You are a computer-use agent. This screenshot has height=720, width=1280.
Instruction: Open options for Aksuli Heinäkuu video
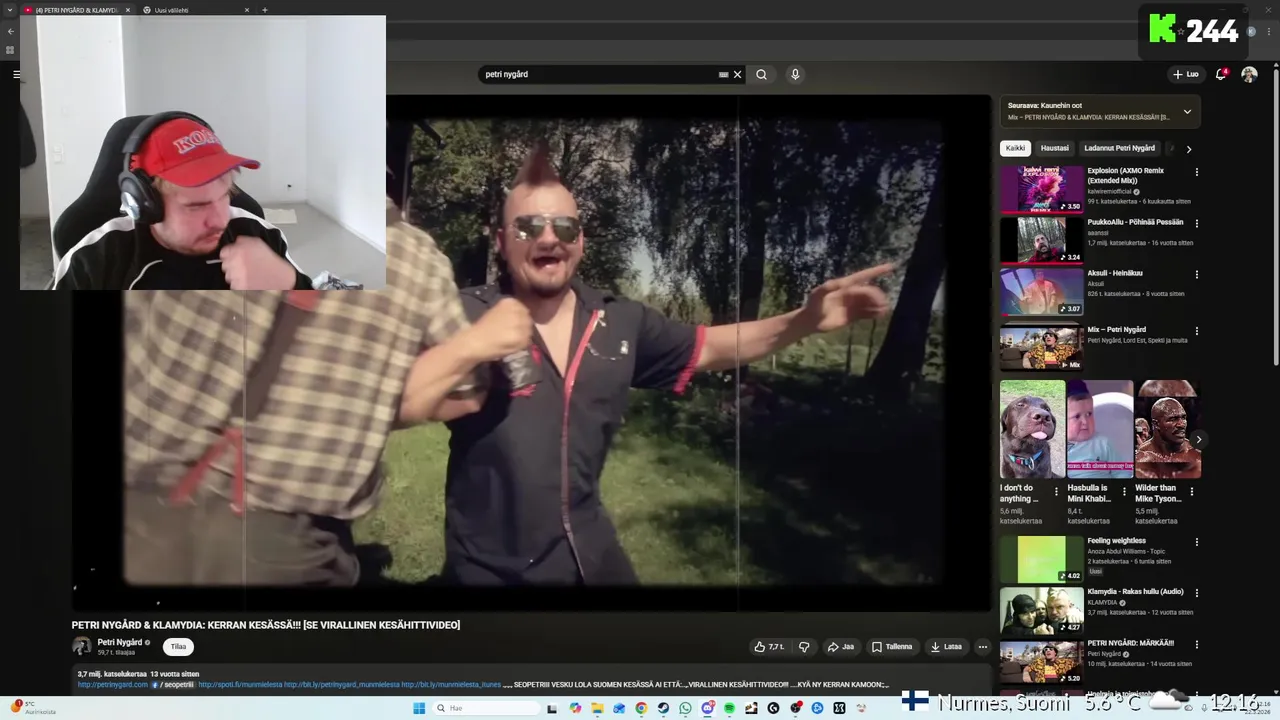coord(1196,274)
